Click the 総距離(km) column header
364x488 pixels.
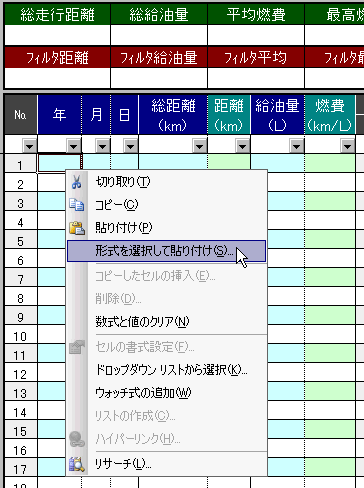tap(173, 115)
